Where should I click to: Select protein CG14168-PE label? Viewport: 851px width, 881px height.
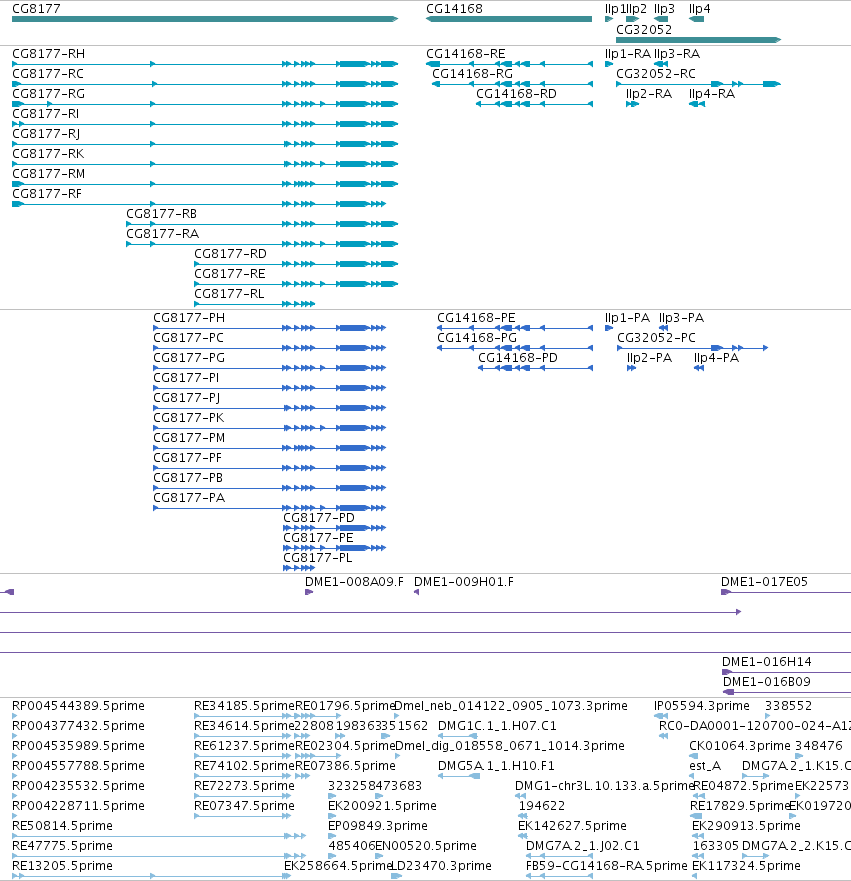[x=476, y=318]
